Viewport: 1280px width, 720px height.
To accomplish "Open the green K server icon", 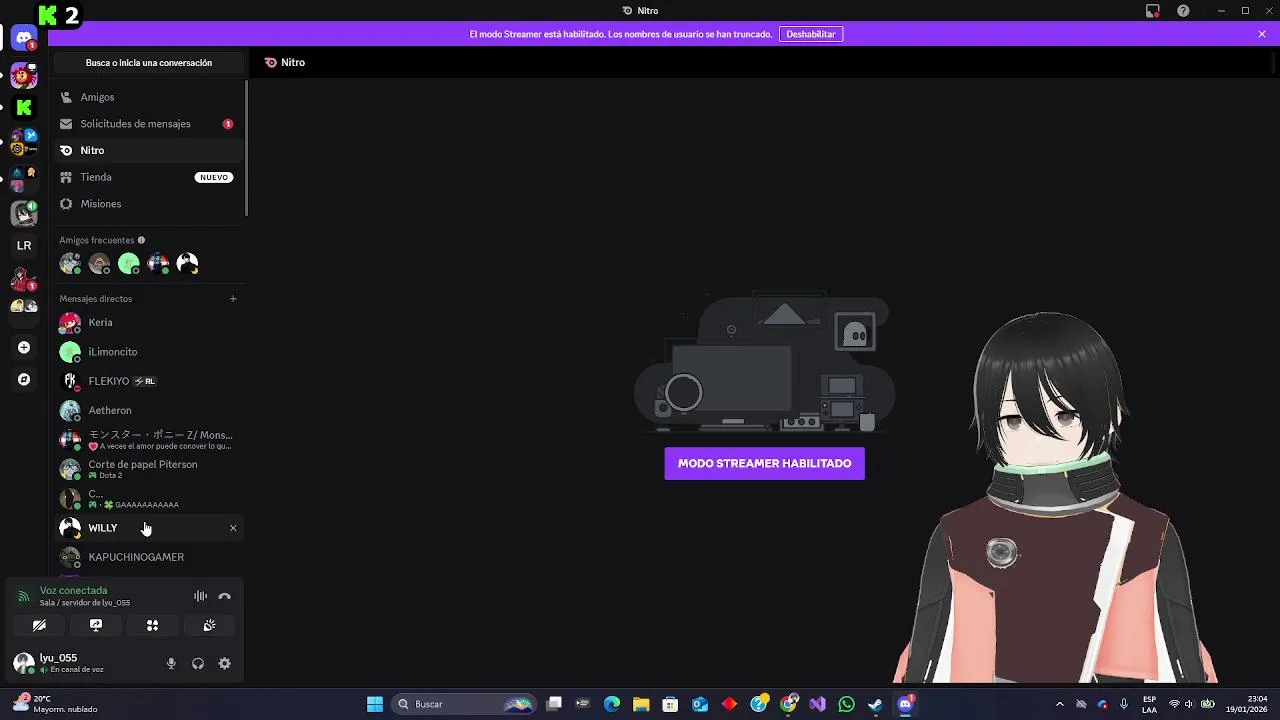I will [x=24, y=108].
